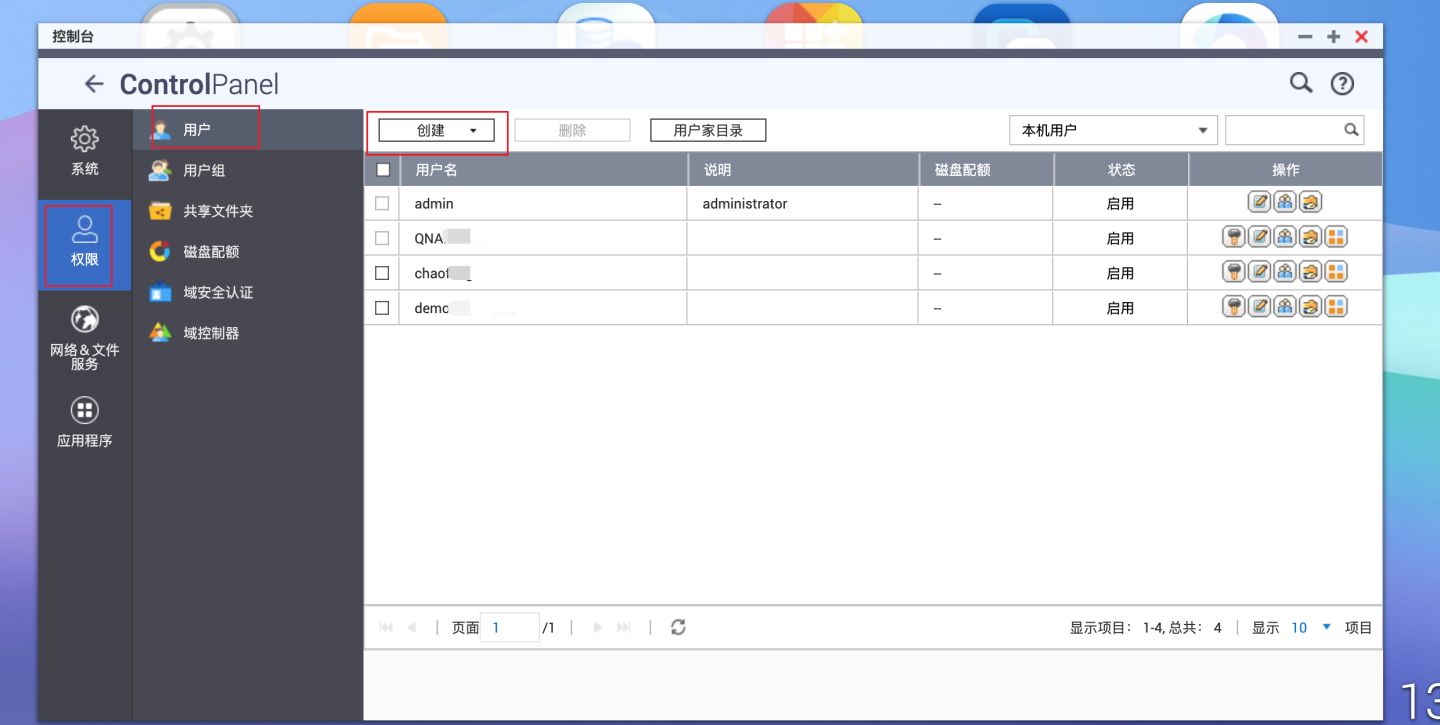Edit shared folder permission for admin

click(1310, 203)
